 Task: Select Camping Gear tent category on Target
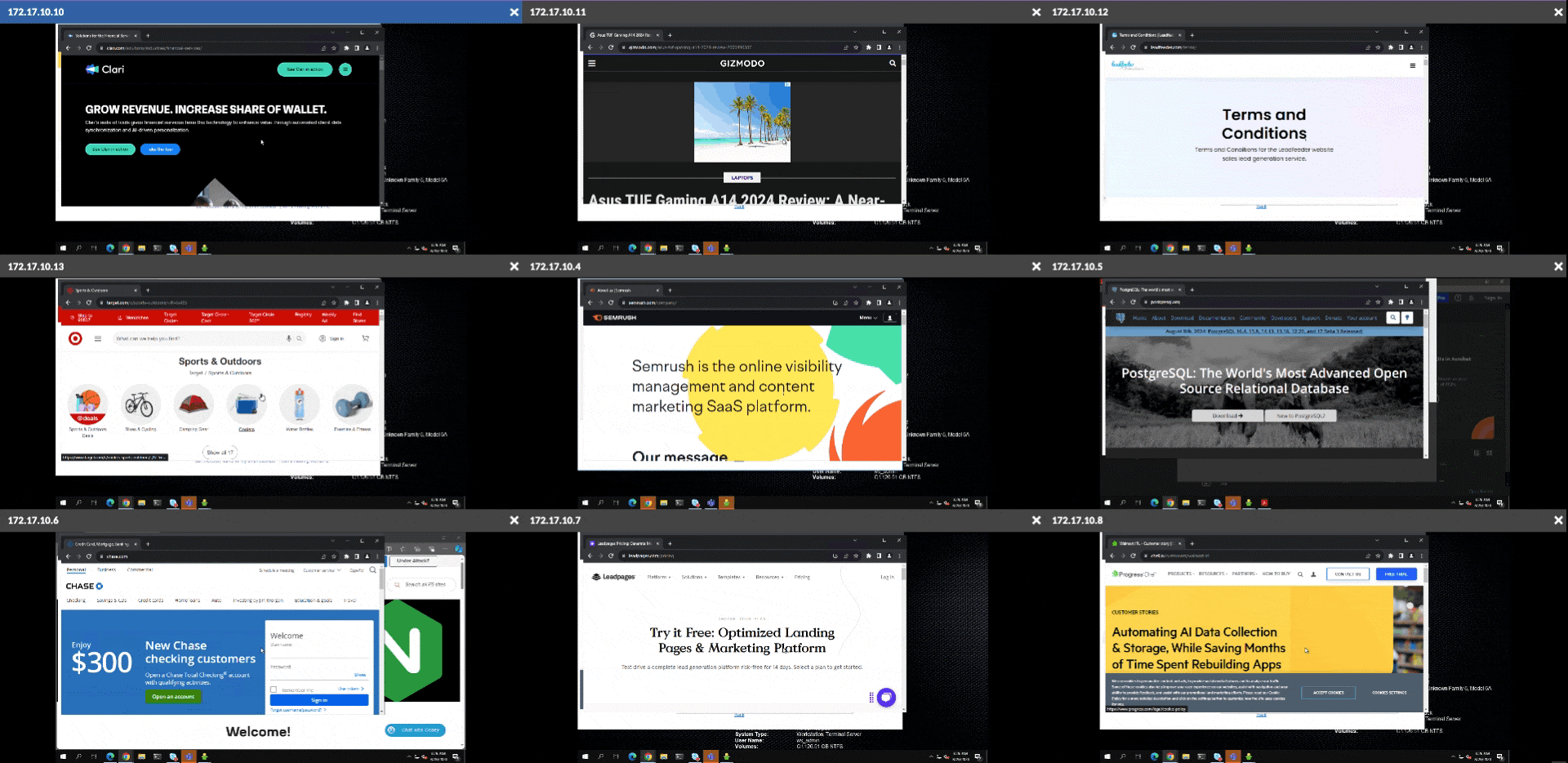tap(194, 404)
